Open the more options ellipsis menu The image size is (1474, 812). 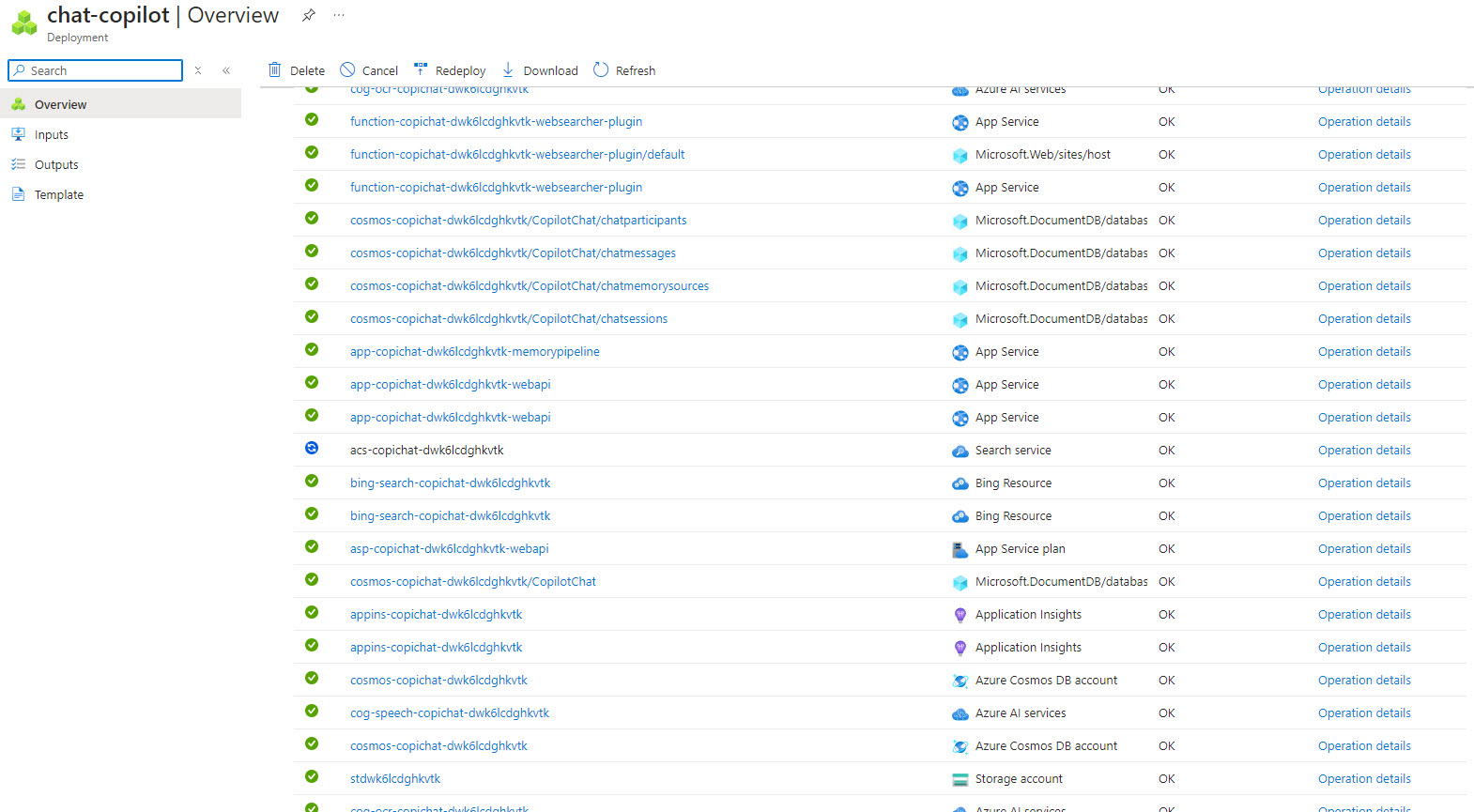pyautogui.click(x=339, y=15)
